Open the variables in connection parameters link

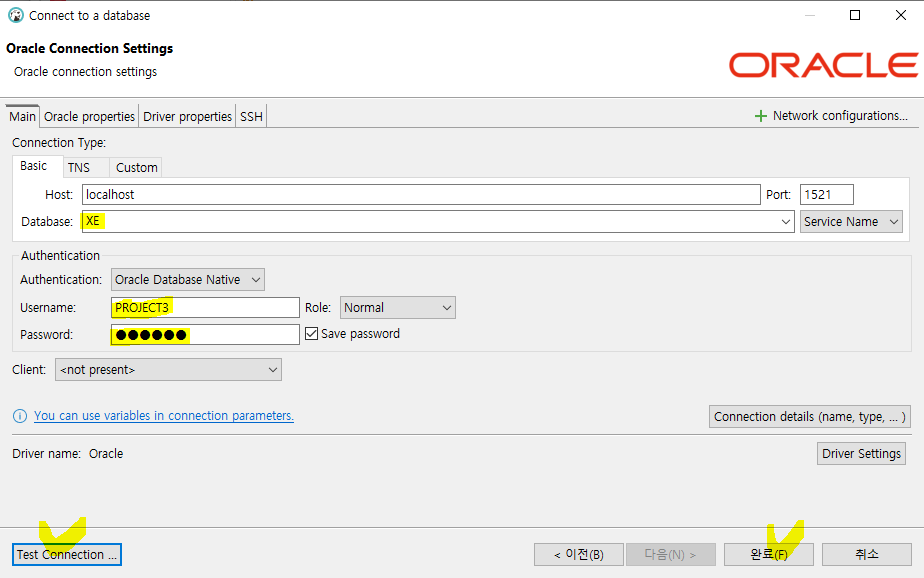[164, 416]
